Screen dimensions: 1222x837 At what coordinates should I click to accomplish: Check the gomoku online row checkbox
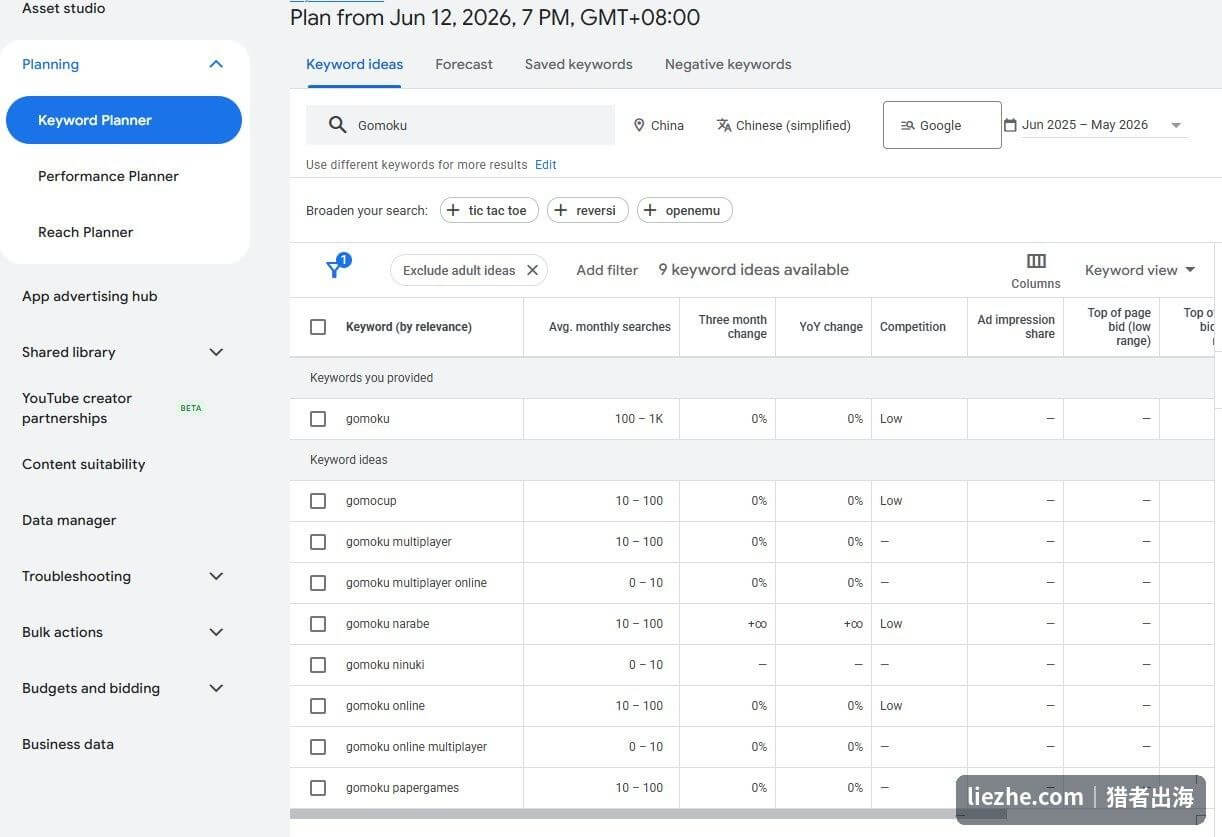[x=318, y=706]
